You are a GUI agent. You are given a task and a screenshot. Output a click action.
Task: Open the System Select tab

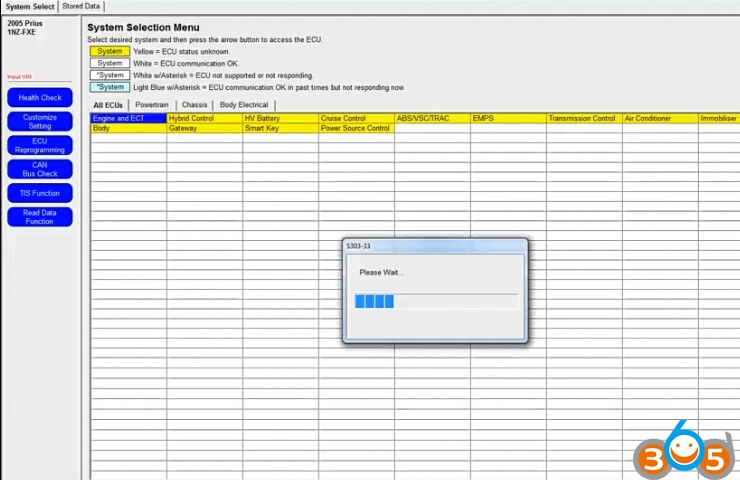29,7
